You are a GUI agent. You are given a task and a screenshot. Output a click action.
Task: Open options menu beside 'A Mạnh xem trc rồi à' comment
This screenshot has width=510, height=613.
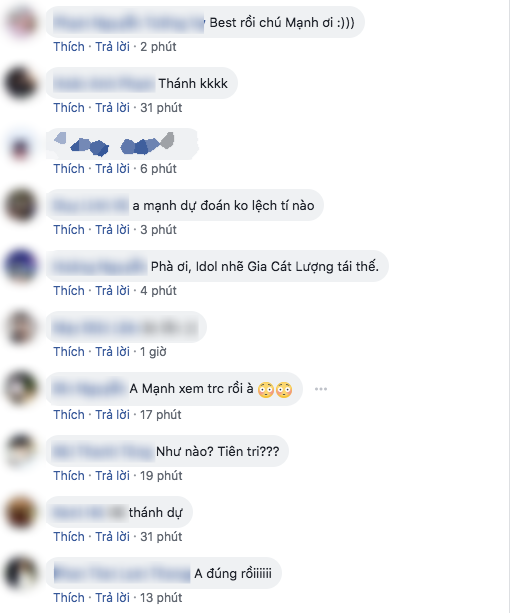tap(321, 389)
